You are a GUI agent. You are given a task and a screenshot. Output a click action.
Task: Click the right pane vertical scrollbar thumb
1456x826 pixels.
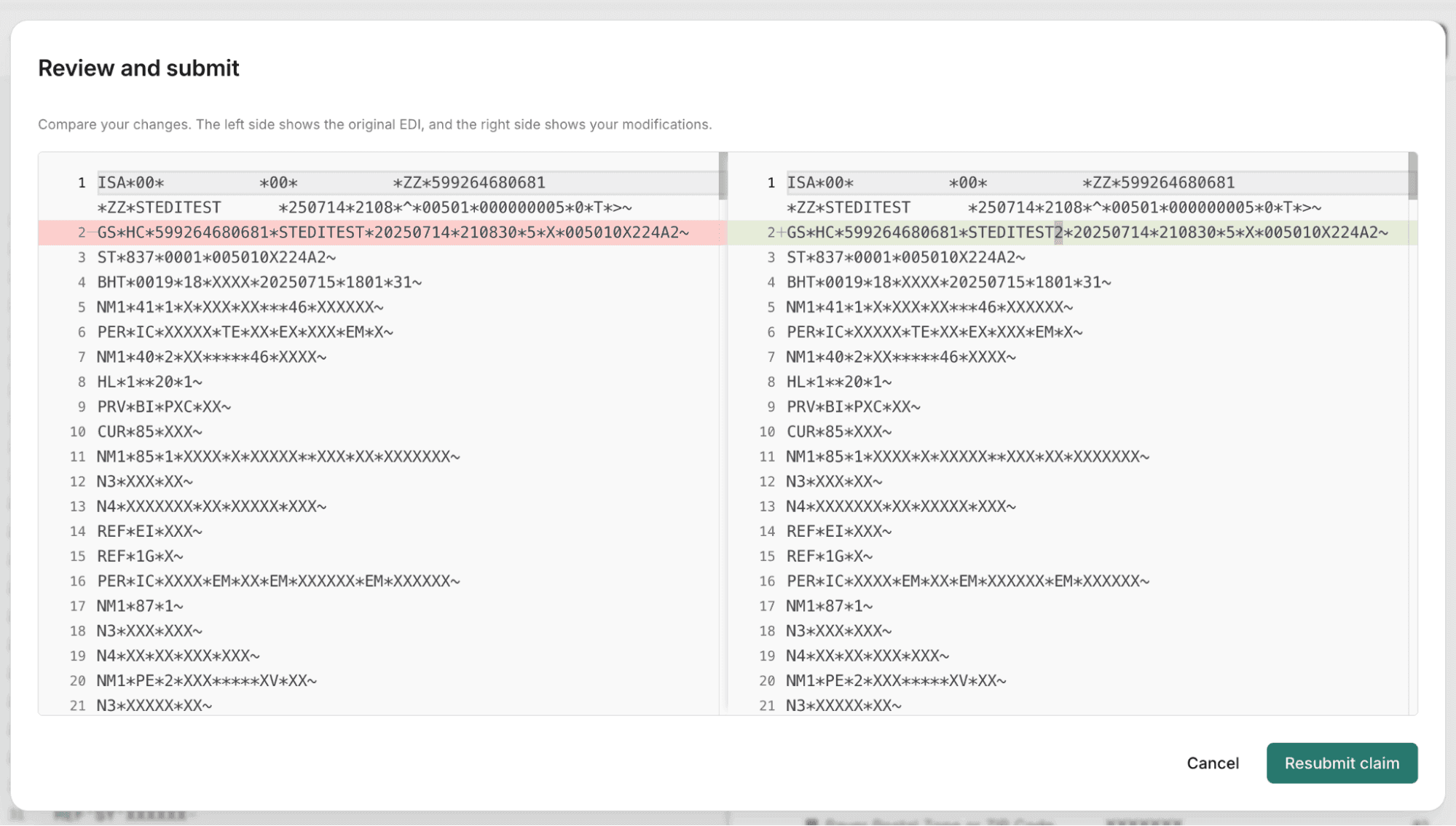click(x=1412, y=176)
